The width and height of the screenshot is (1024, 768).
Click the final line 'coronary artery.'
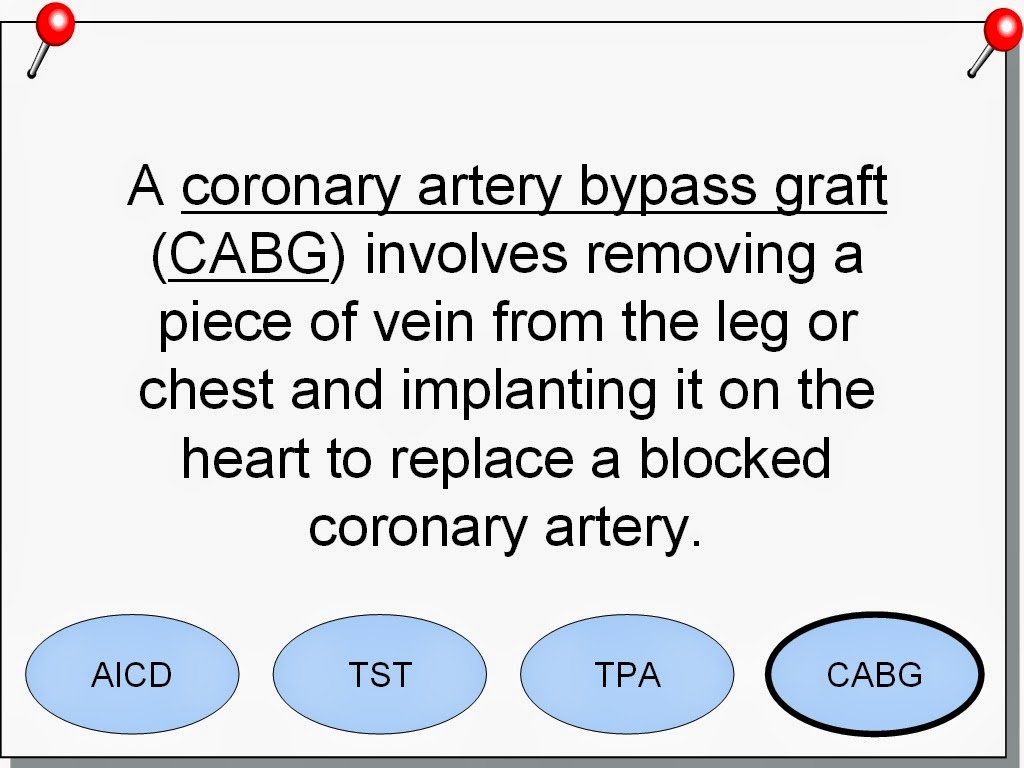(505, 529)
